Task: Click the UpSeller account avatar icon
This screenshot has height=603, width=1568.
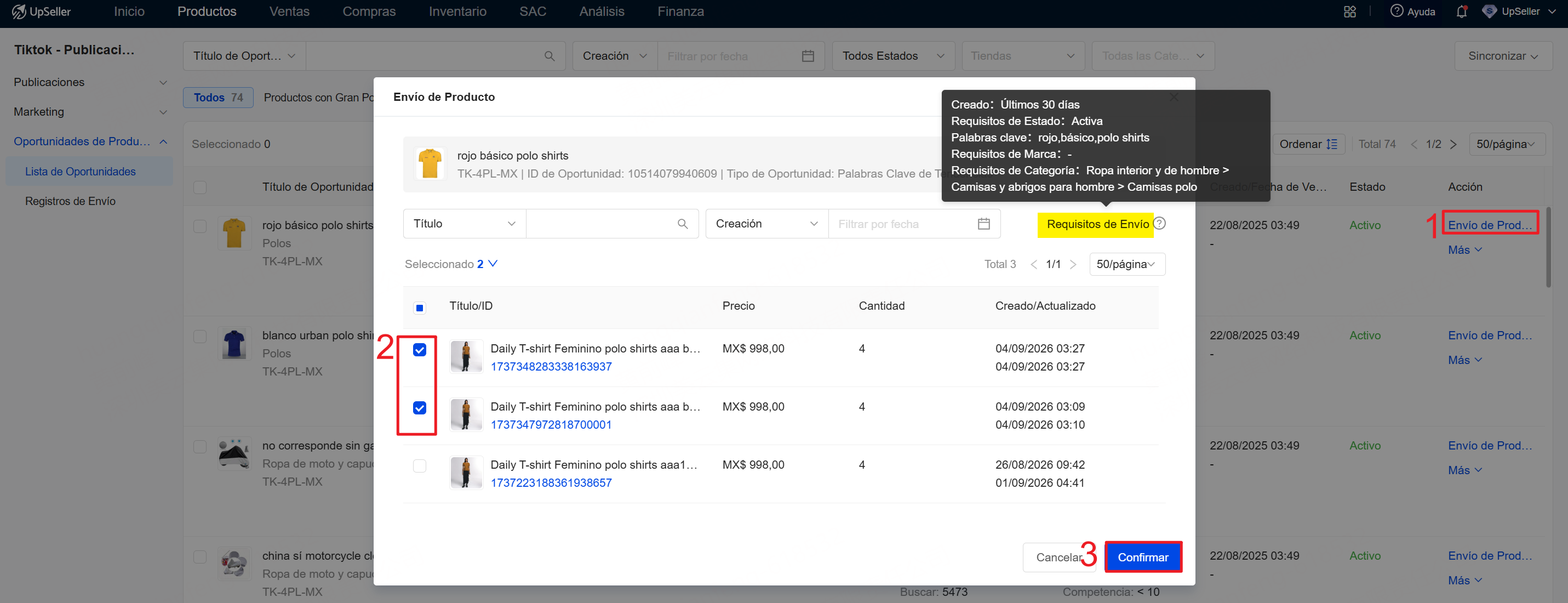Action: 1489,12
